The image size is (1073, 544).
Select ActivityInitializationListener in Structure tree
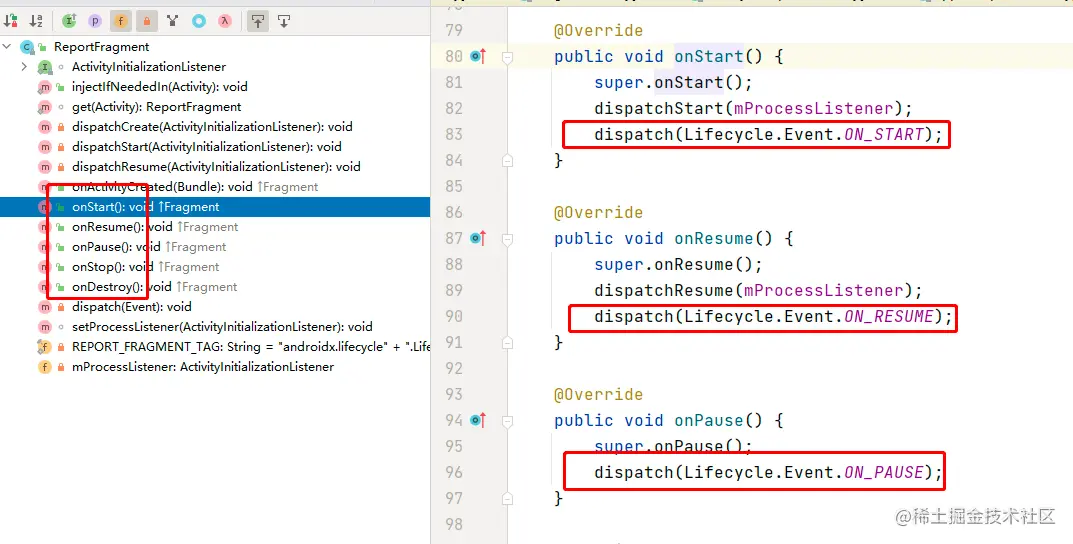148,66
